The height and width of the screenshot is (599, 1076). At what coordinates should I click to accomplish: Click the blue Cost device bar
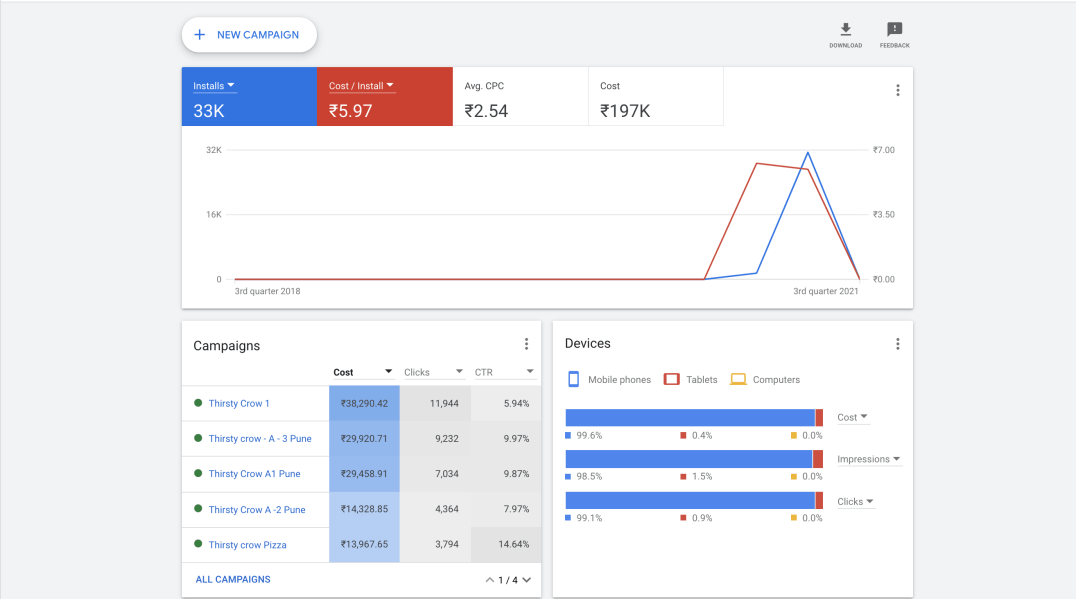tap(690, 417)
